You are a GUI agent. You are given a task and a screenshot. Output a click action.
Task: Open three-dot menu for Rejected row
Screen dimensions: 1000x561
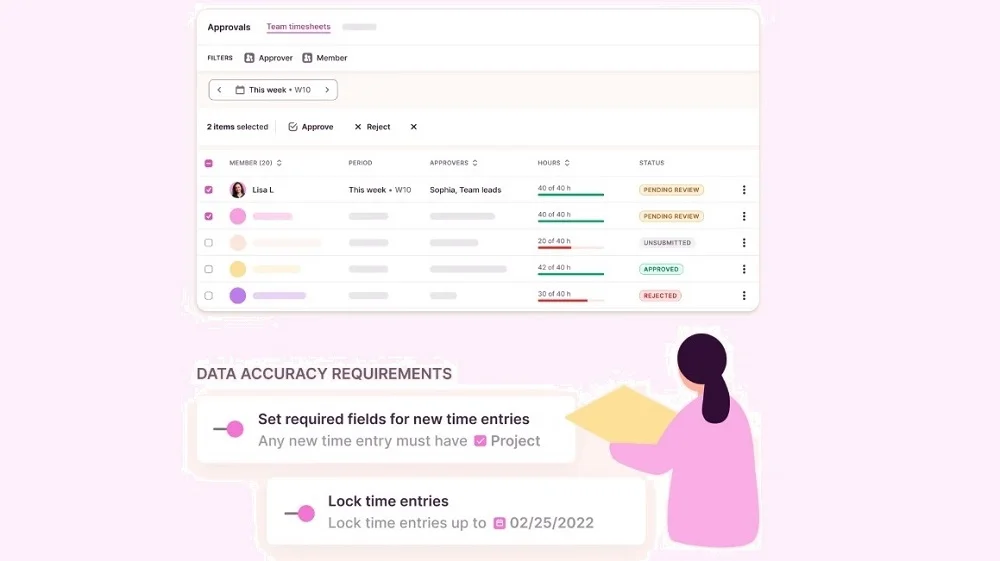point(743,296)
